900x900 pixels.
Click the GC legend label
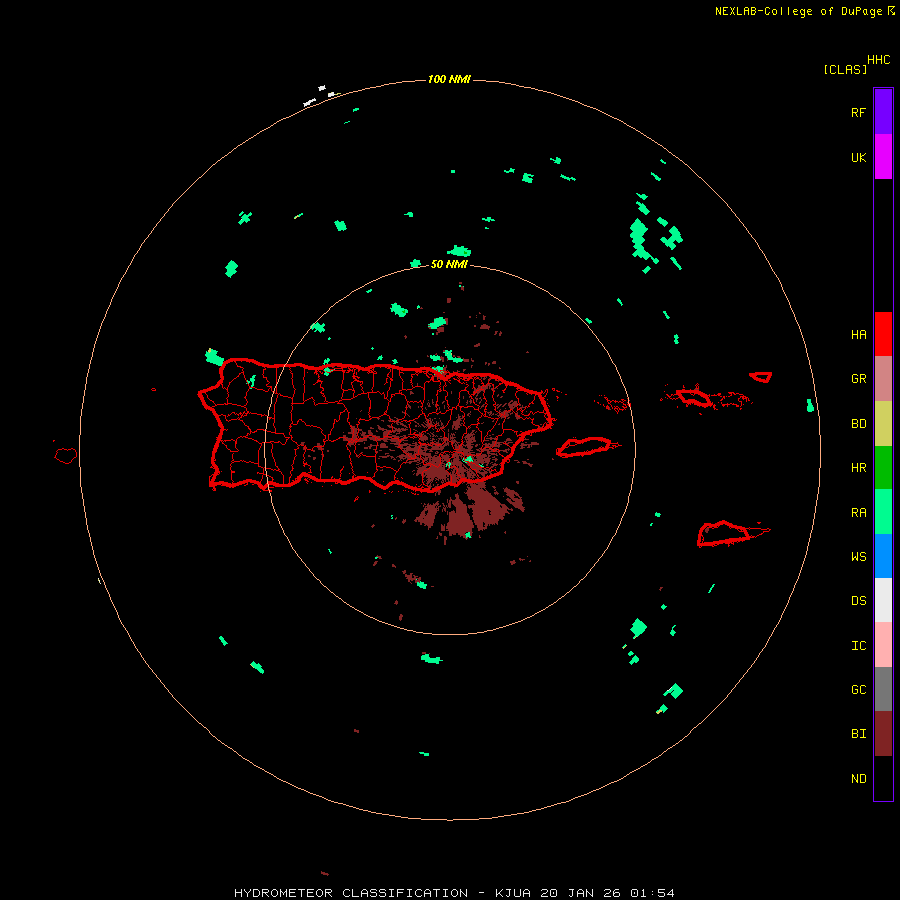[x=858, y=690]
